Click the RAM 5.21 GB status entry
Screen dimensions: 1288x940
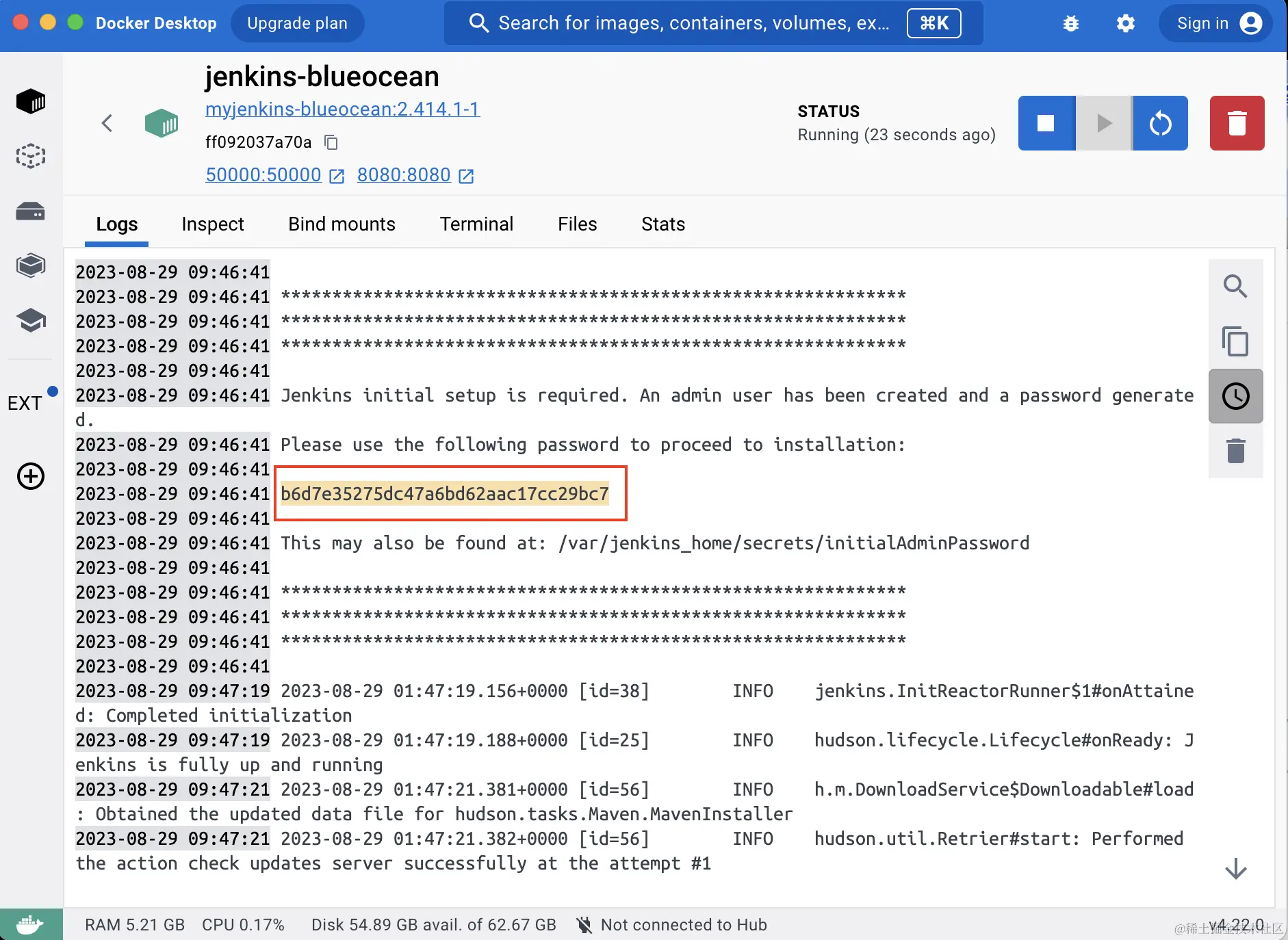coord(135,925)
